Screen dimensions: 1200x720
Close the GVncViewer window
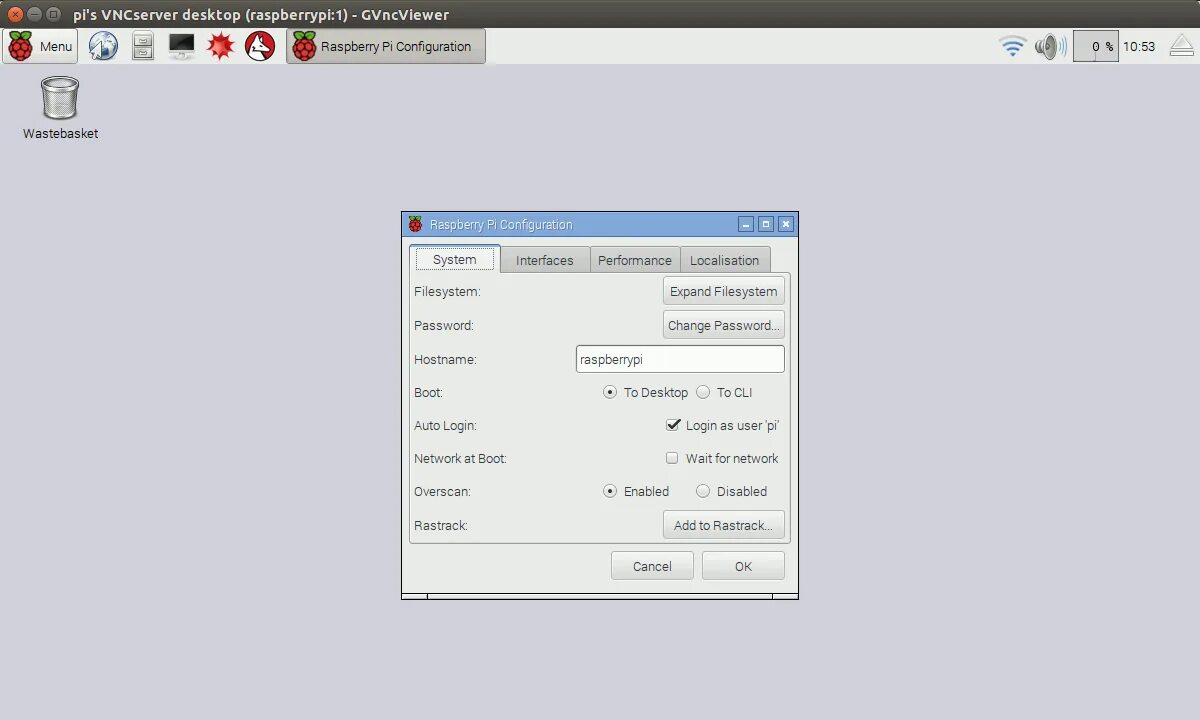tap(15, 14)
